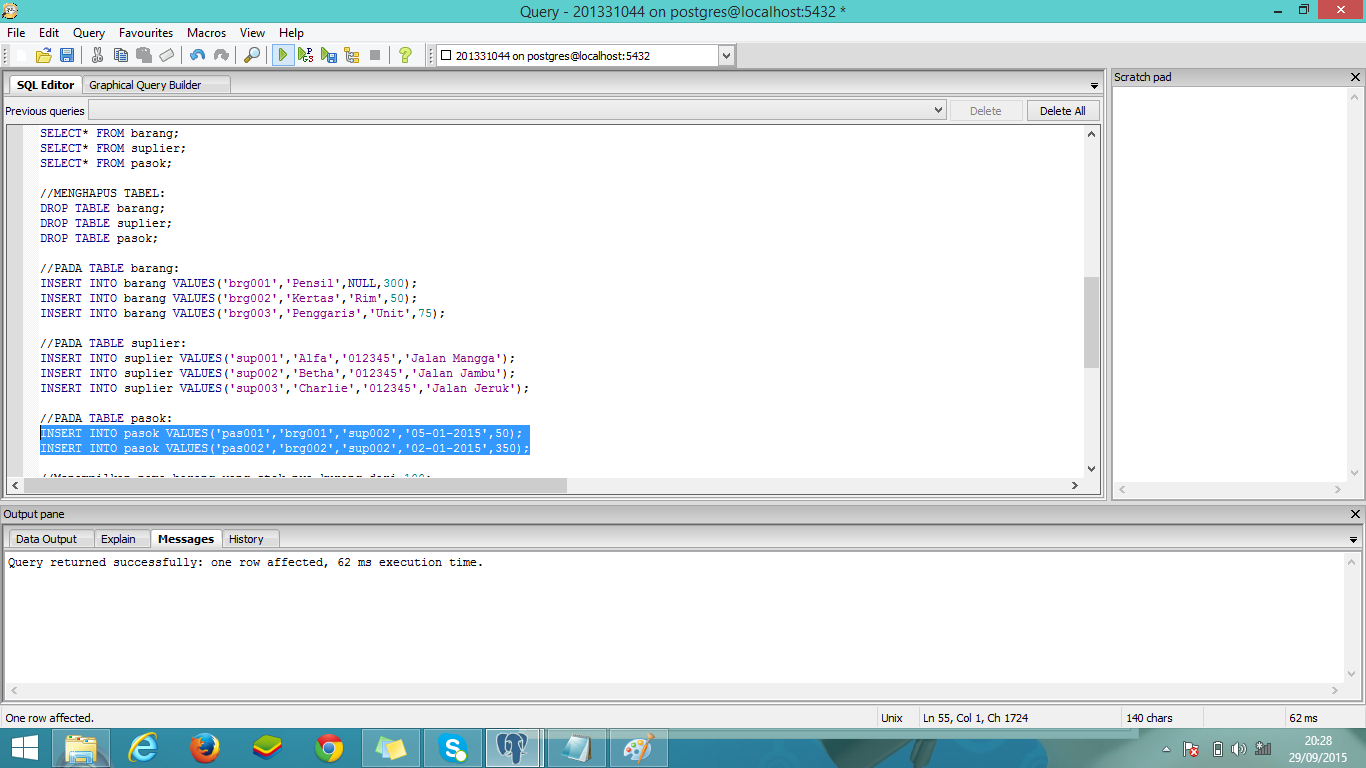Open Find and Replace with the magnifier icon
Image resolution: width=1366 pixels, height=768 pixels.
click(x=252, y=55)
